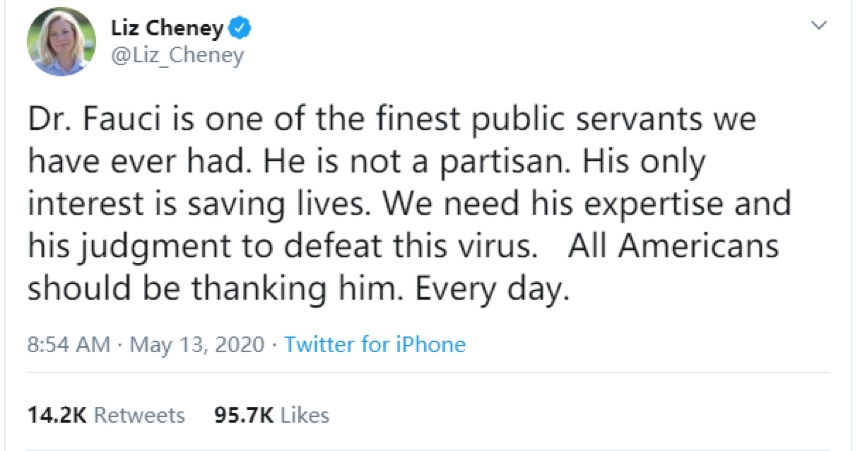The image size is (865, 451).
Task: View the 95.7K Likes list
Action: [x=272, y=414]
